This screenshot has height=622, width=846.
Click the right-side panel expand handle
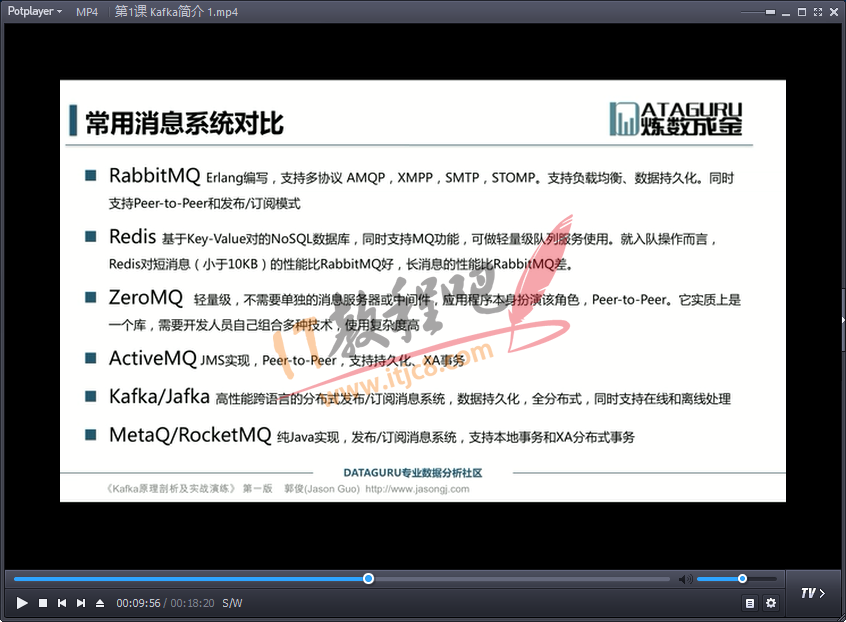tap(843, 320)
